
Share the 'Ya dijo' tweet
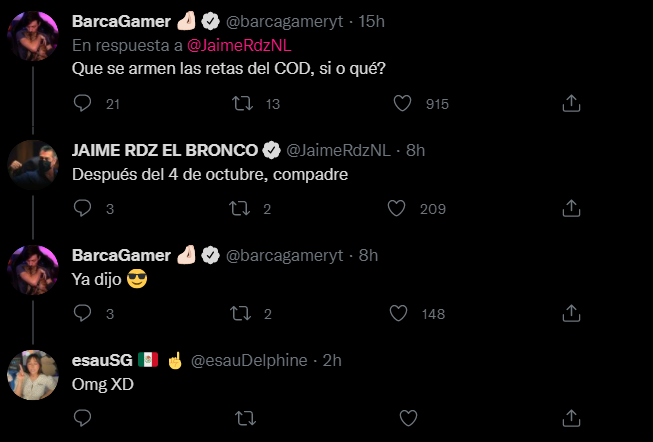(571, 313)
